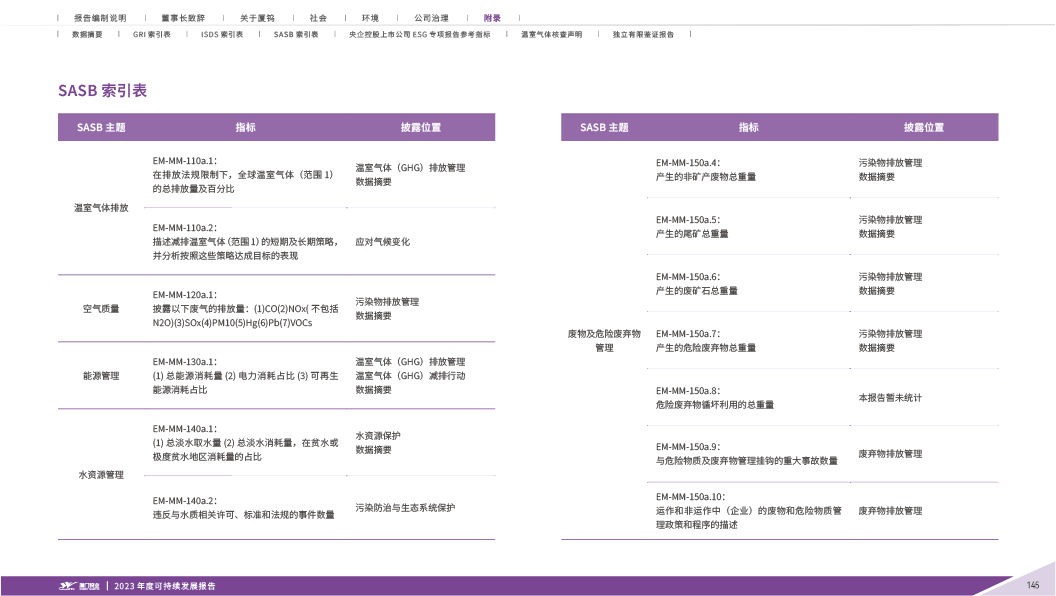The width and height of the screenshot is (1056, 596).
Task: Open the 环境 section tab
Action: click(370, 18)
